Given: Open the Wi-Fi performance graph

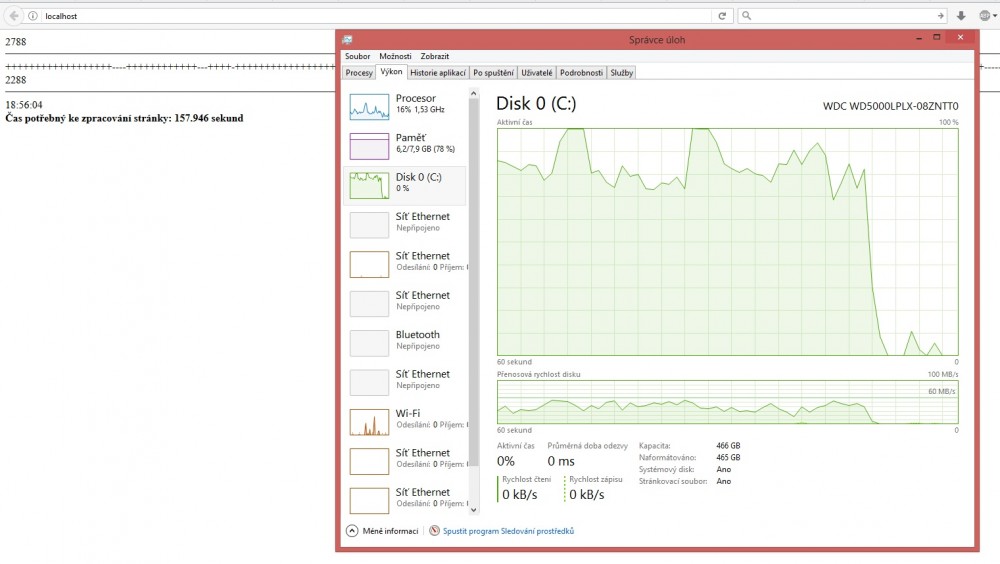Looking at the screenshot, I should point(369,422).
